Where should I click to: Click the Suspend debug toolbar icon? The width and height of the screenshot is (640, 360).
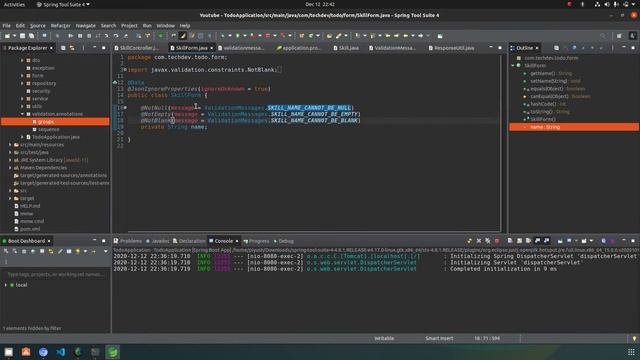[80, 36]
